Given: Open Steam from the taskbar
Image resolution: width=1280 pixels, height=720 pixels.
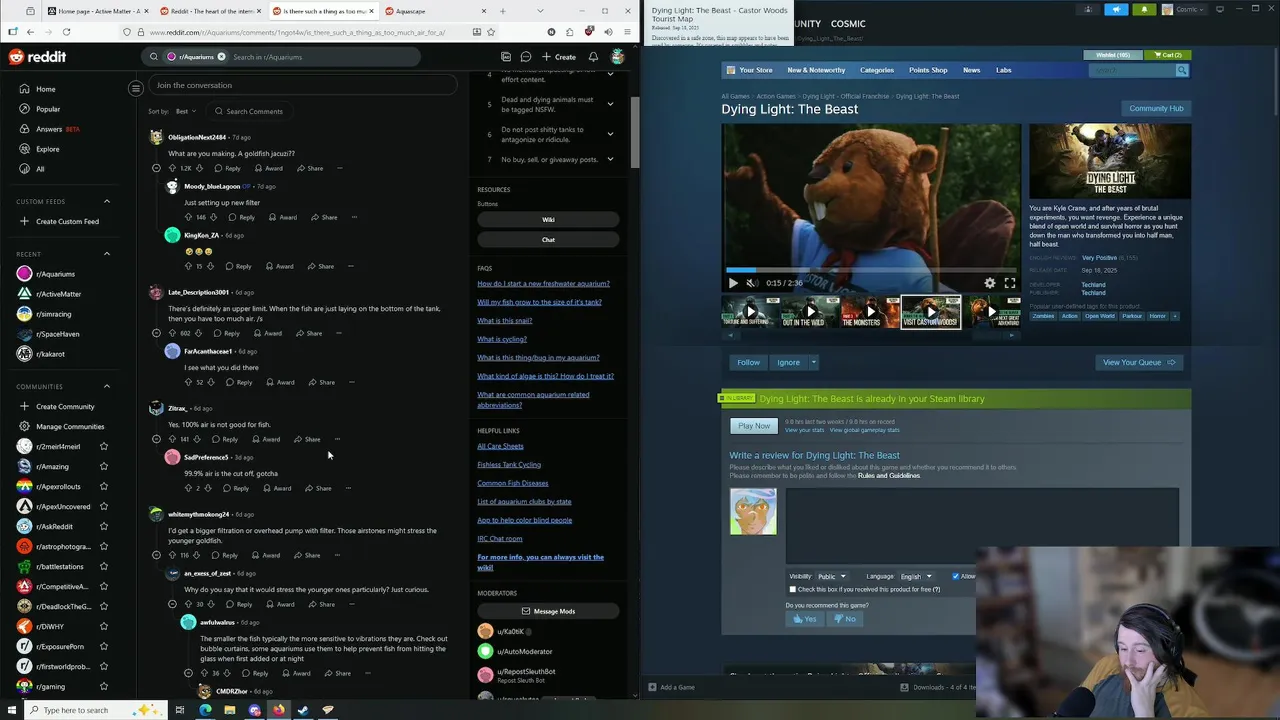Looking at the screenshot, I should 302,710.
